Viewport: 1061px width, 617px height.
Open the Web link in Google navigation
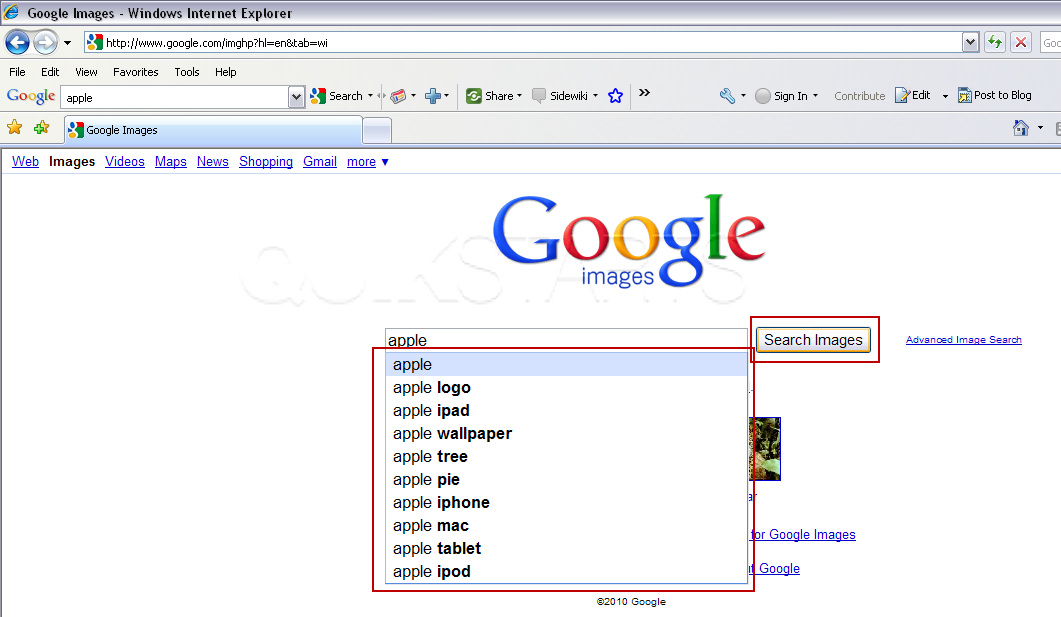[x=25, y=162]
